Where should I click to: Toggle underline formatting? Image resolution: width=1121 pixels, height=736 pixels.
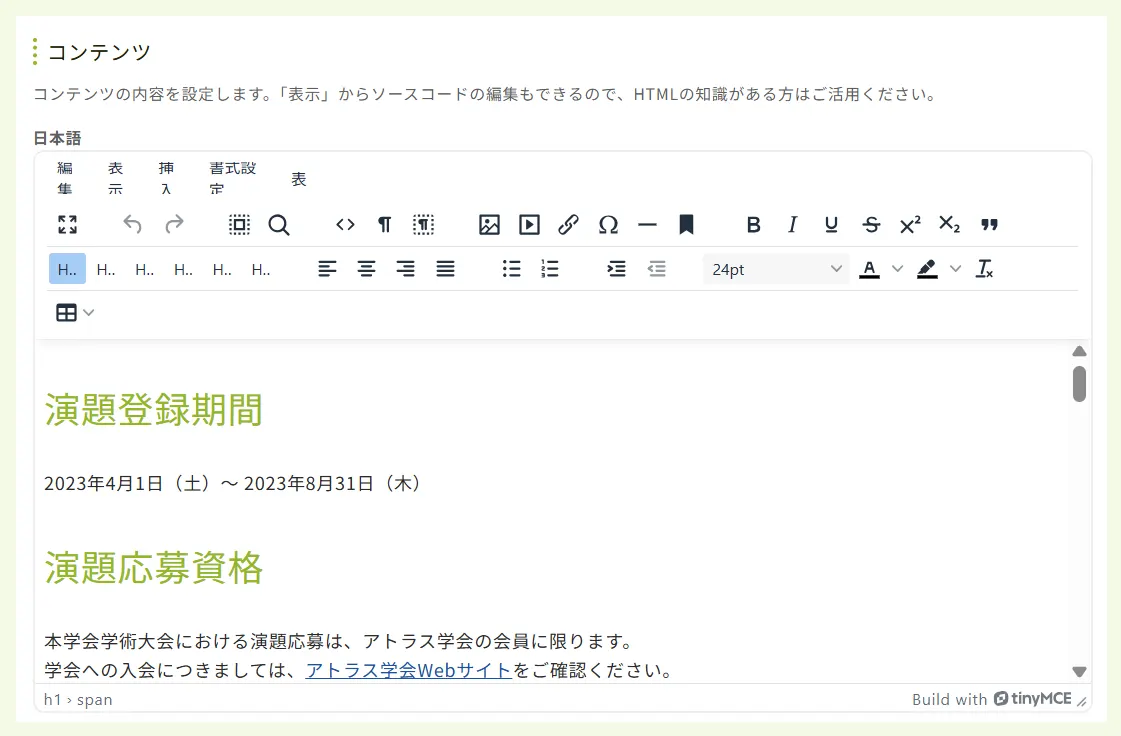coord(831,225)
